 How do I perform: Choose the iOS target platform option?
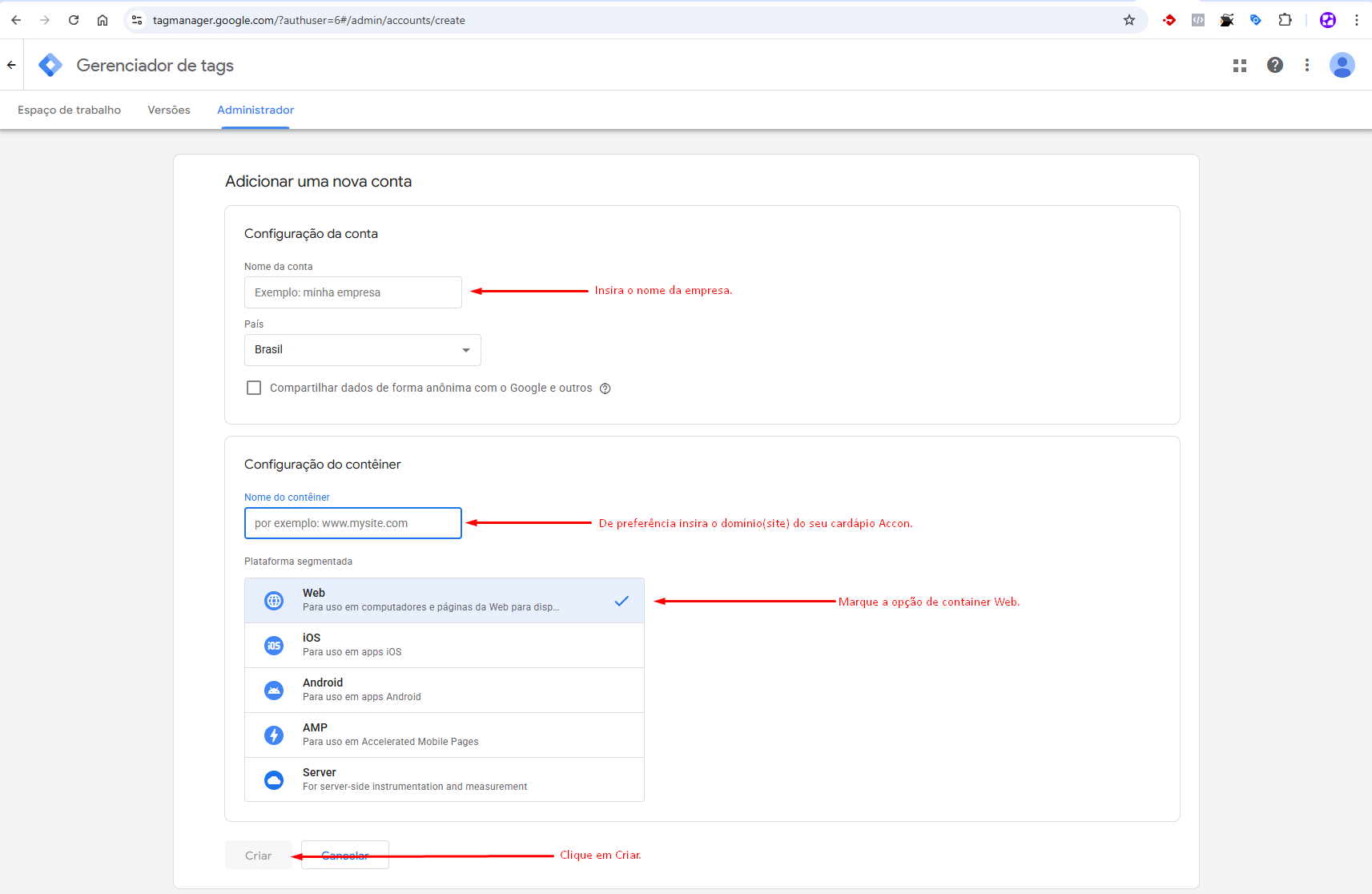445,645
